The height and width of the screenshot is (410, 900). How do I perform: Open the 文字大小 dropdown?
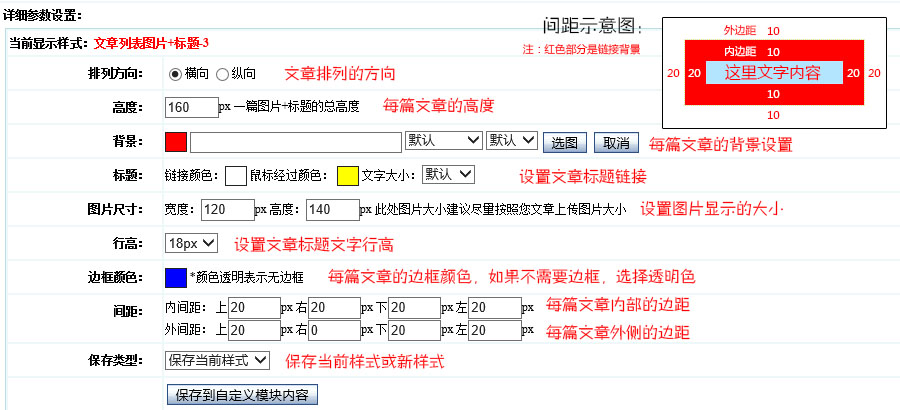[449, 175]
